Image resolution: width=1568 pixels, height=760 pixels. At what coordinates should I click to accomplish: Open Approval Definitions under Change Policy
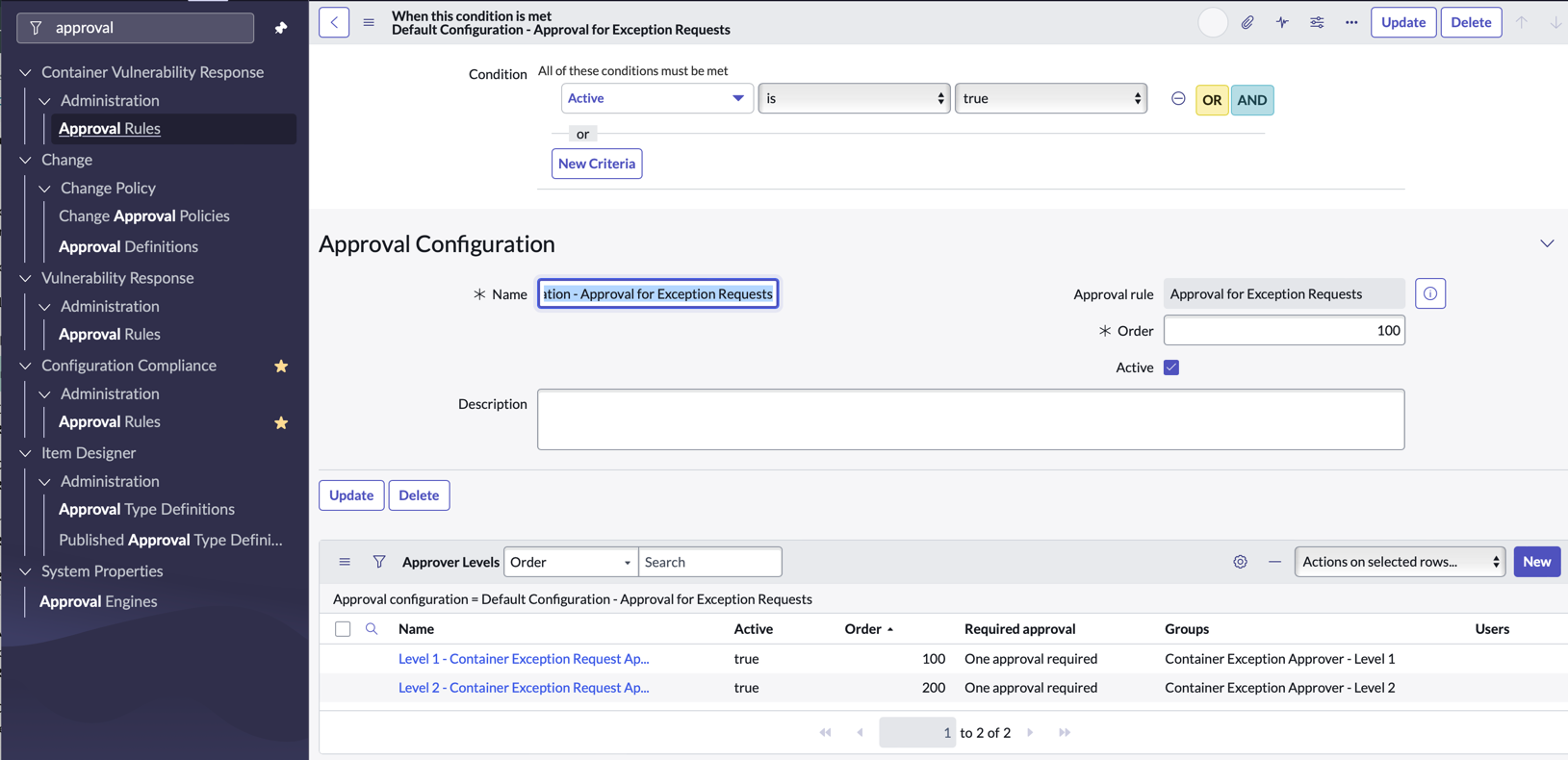coord(128,247)
